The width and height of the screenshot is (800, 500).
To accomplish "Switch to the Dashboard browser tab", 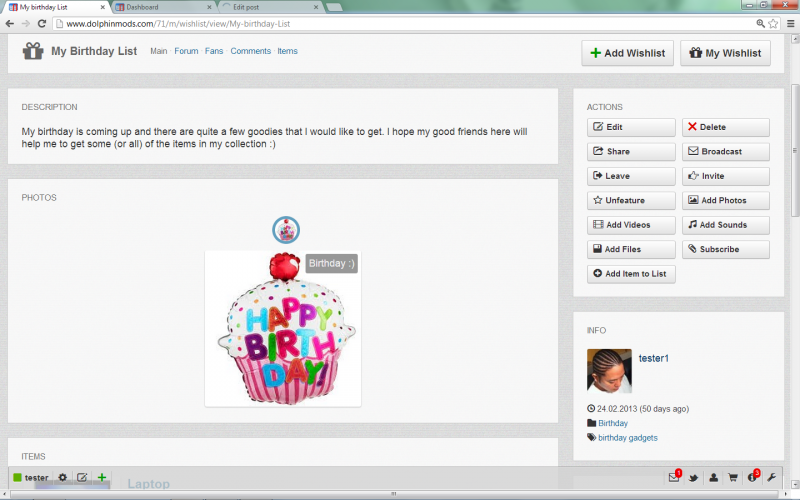I will 158,7.
